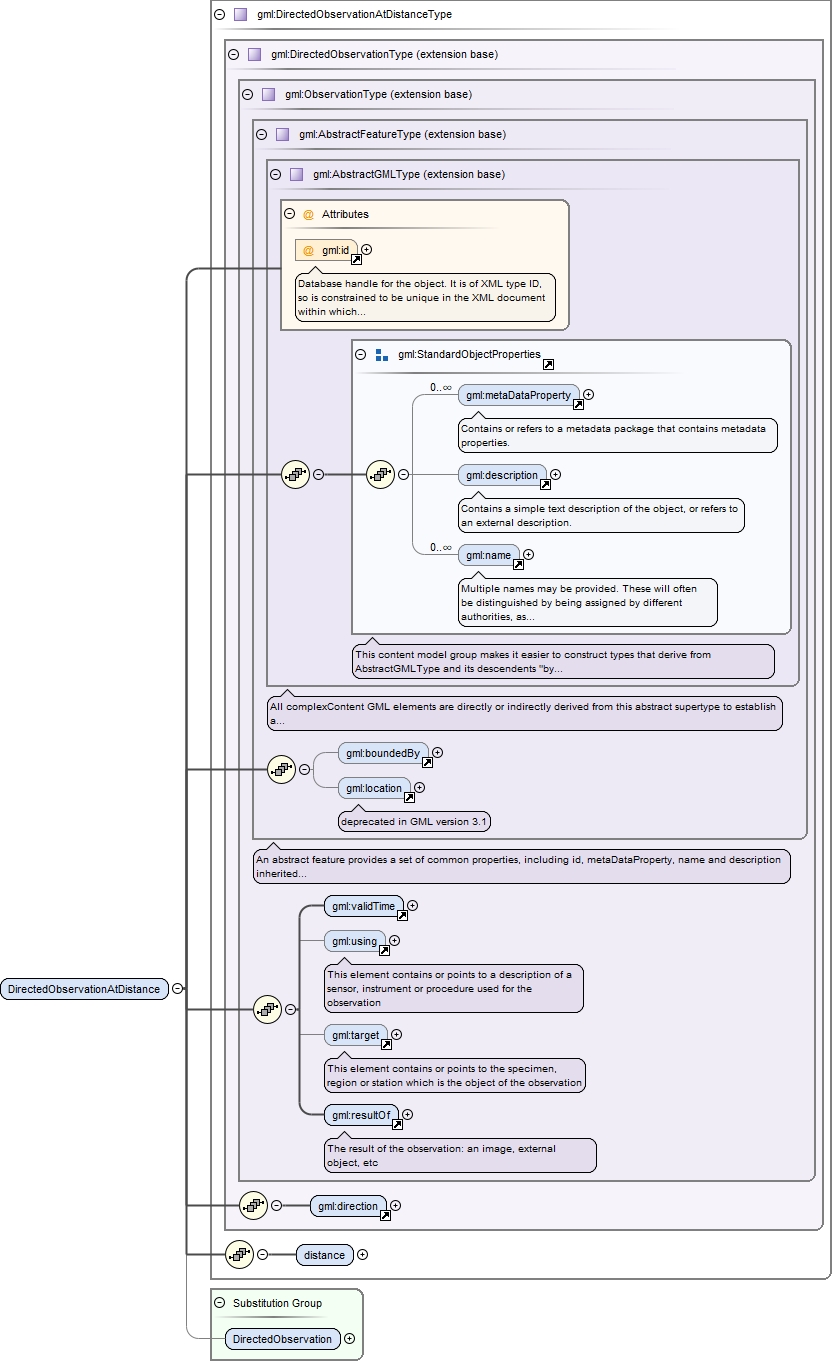
Task: Collapse the DirectedObservationAtDistance root node
Action: [x=177, y=989]
